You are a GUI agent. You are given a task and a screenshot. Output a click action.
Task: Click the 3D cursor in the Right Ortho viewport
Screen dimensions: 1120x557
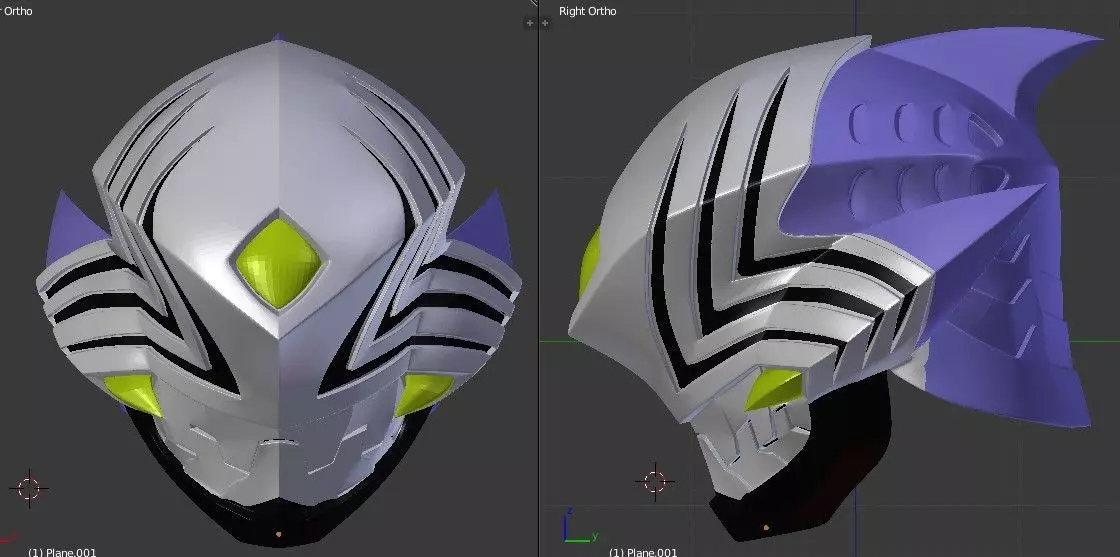[654, 481]
